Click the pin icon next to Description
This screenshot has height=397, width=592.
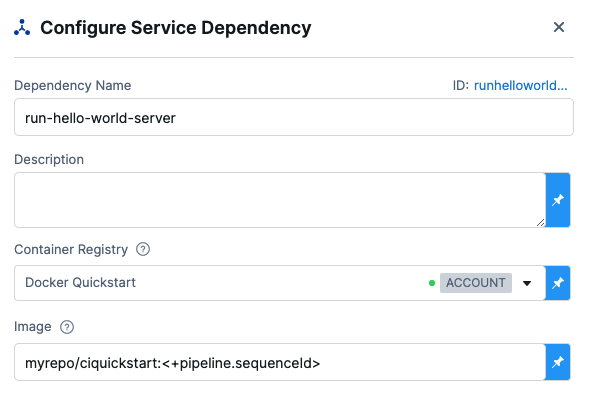point(558,200)
